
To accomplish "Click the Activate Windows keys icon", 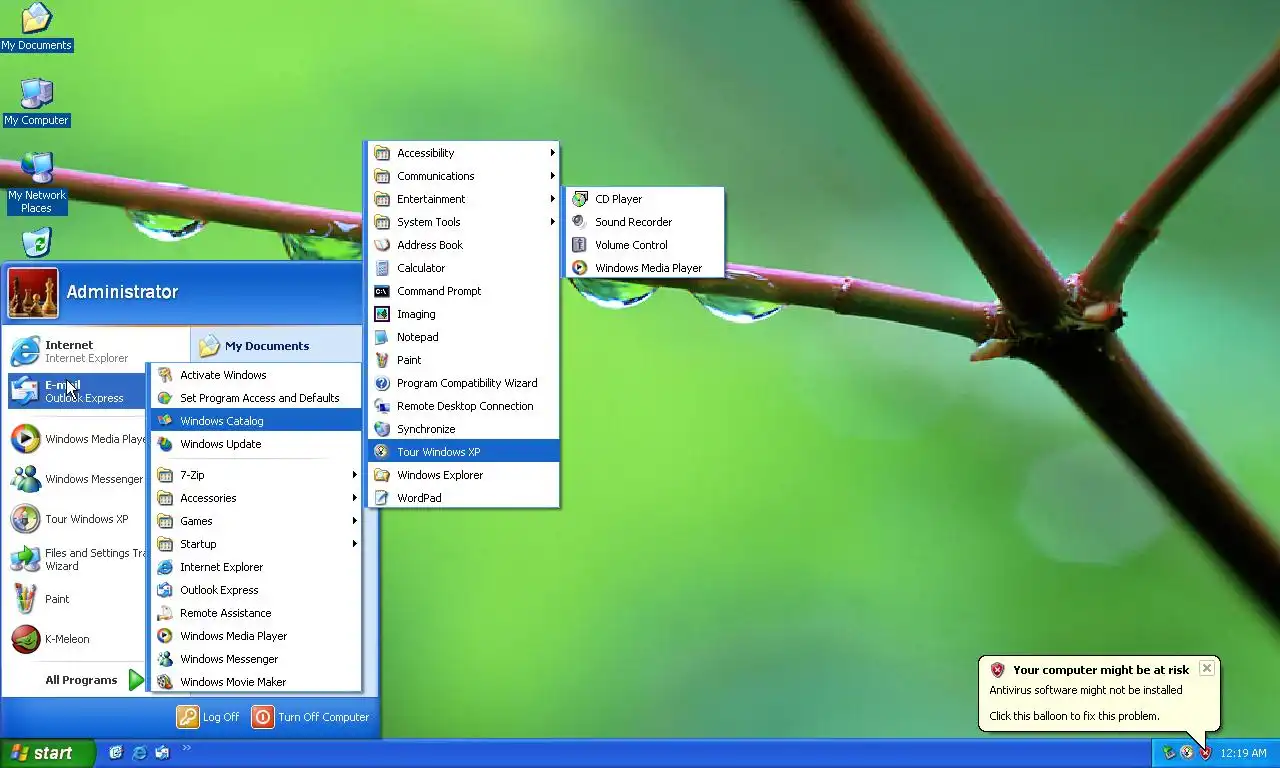I will click(164, 375).
